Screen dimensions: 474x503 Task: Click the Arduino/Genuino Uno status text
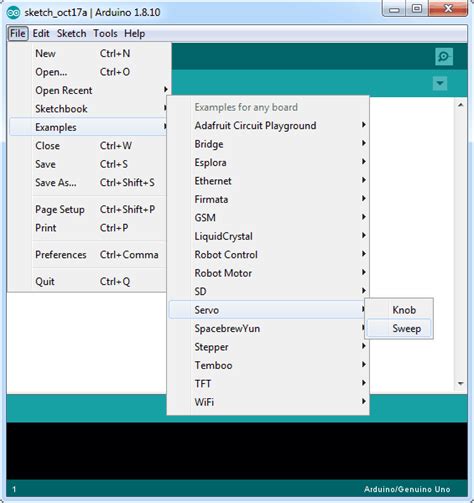click(407, 489)
